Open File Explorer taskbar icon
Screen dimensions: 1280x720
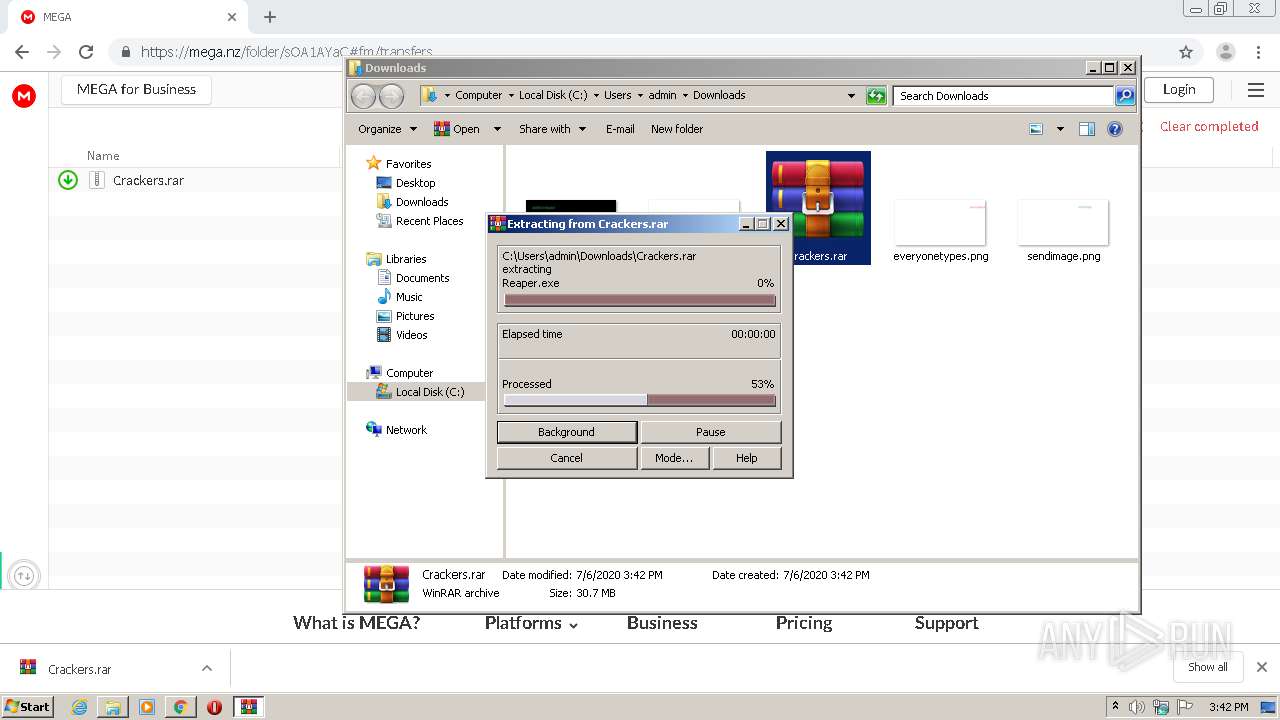tap(113, 707)
